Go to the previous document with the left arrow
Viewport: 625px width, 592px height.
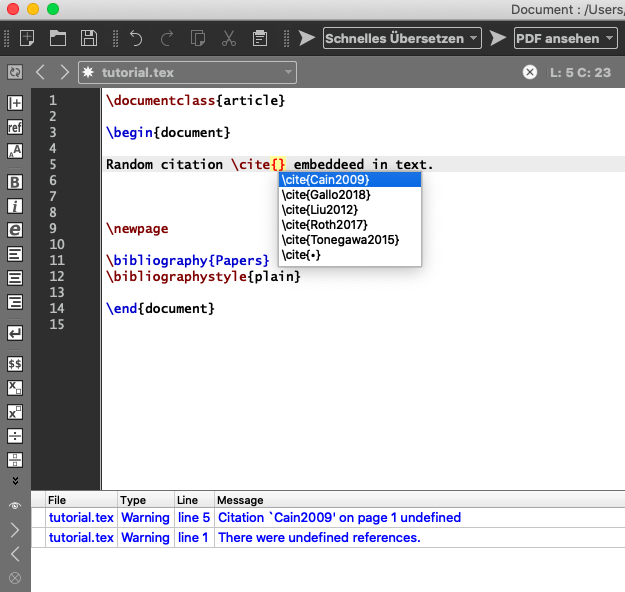tap(40, 73)
